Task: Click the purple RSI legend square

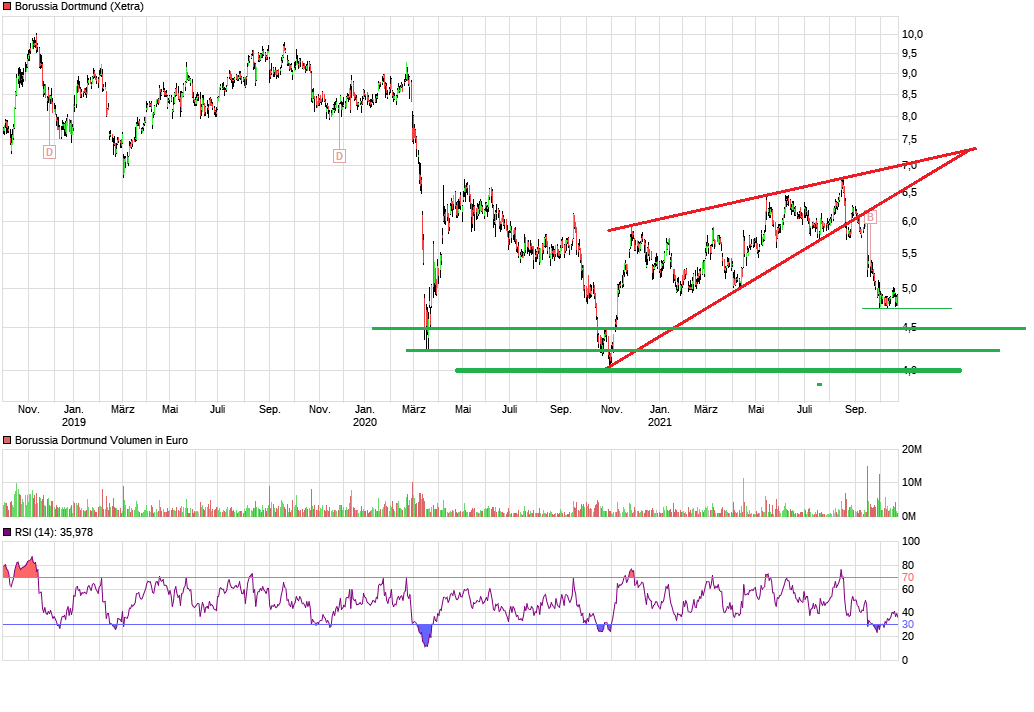Action: pyautogui.click(x=8, y=532)
